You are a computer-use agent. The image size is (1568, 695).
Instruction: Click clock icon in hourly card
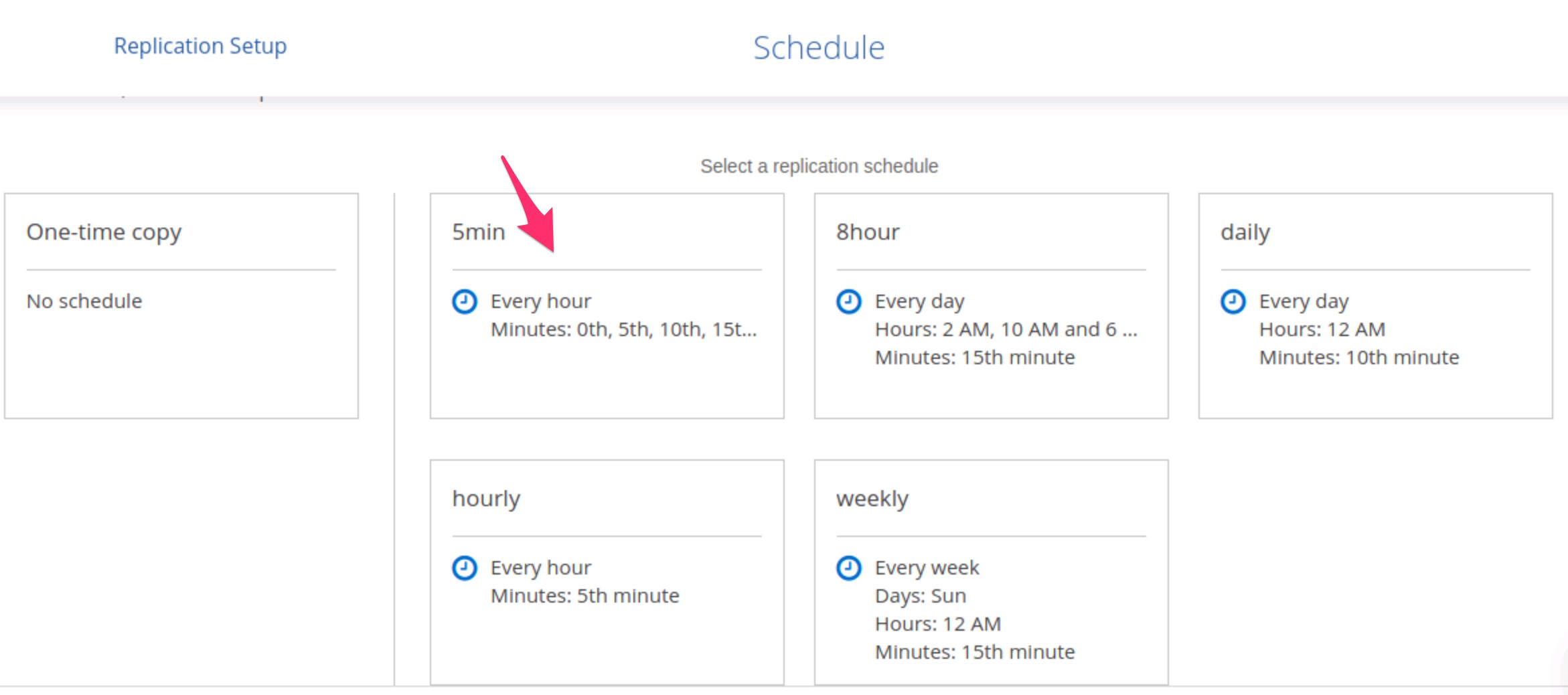click(464, 568)
